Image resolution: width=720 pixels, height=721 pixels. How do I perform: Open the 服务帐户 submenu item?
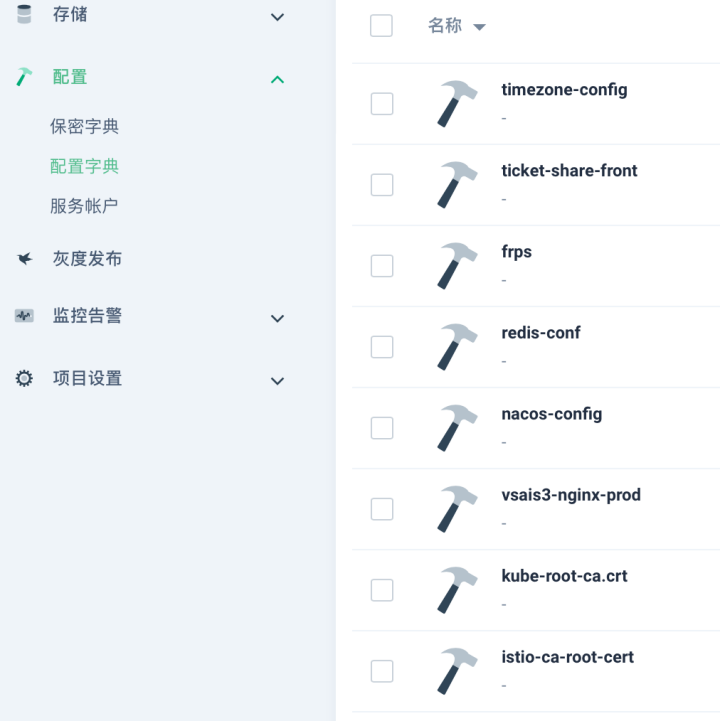84,206
